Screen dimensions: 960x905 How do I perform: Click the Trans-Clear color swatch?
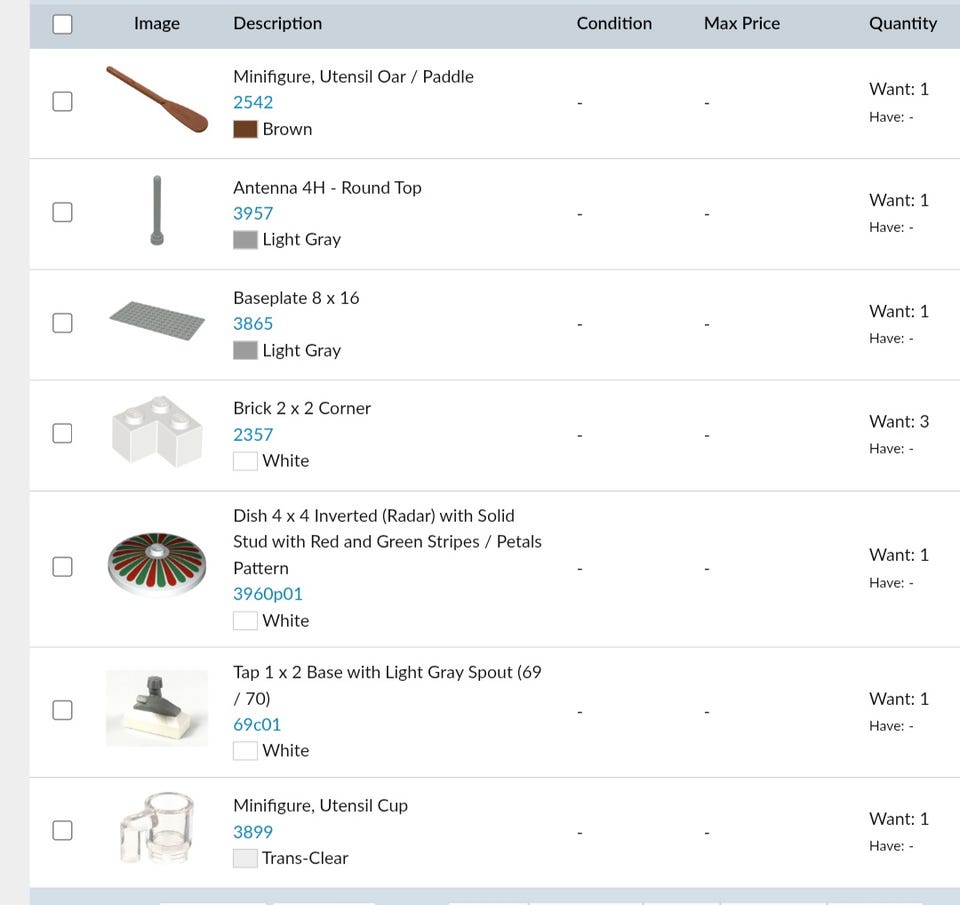[245, 858]
